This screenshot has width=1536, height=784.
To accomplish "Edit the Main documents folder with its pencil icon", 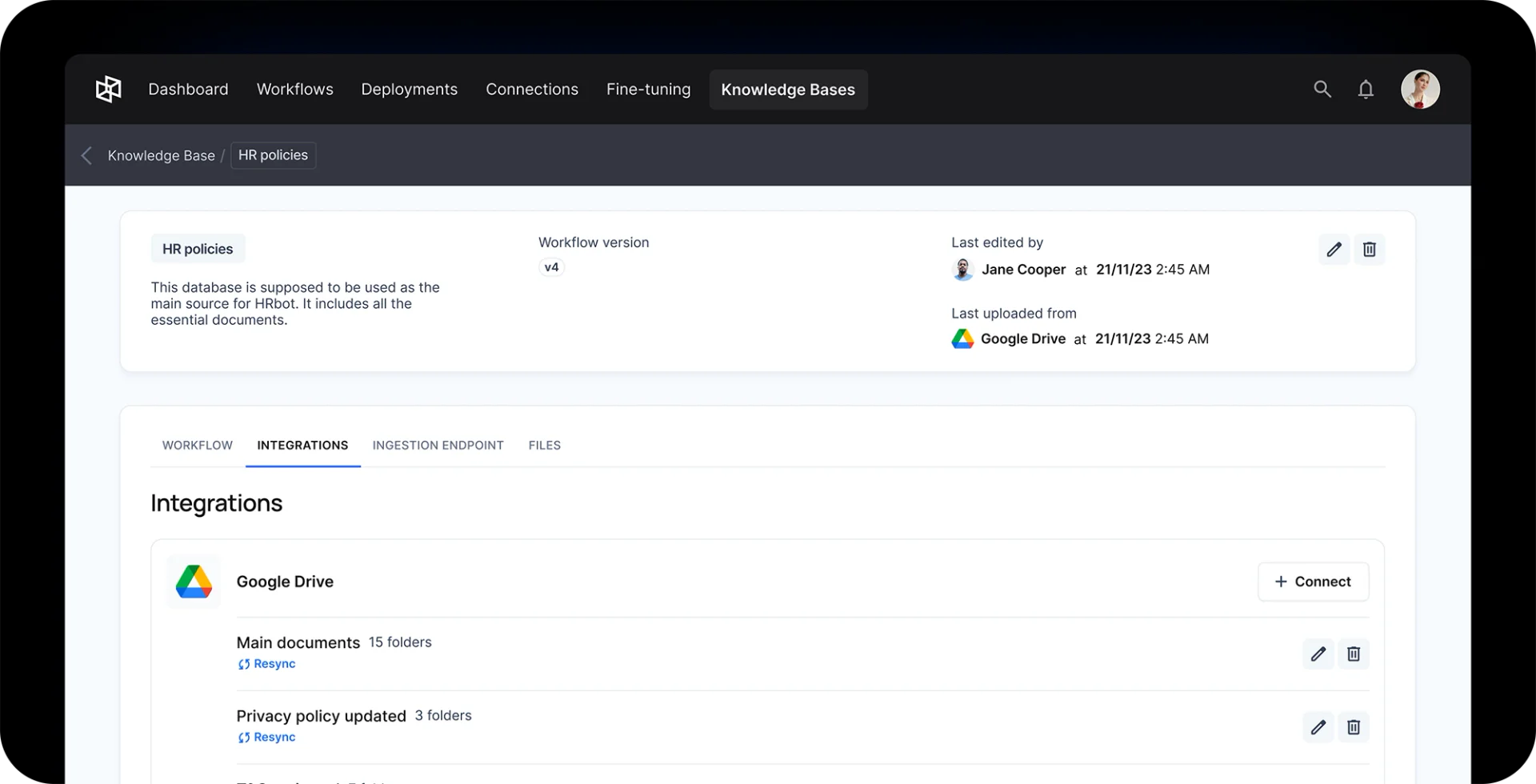I will point(1318,654).
